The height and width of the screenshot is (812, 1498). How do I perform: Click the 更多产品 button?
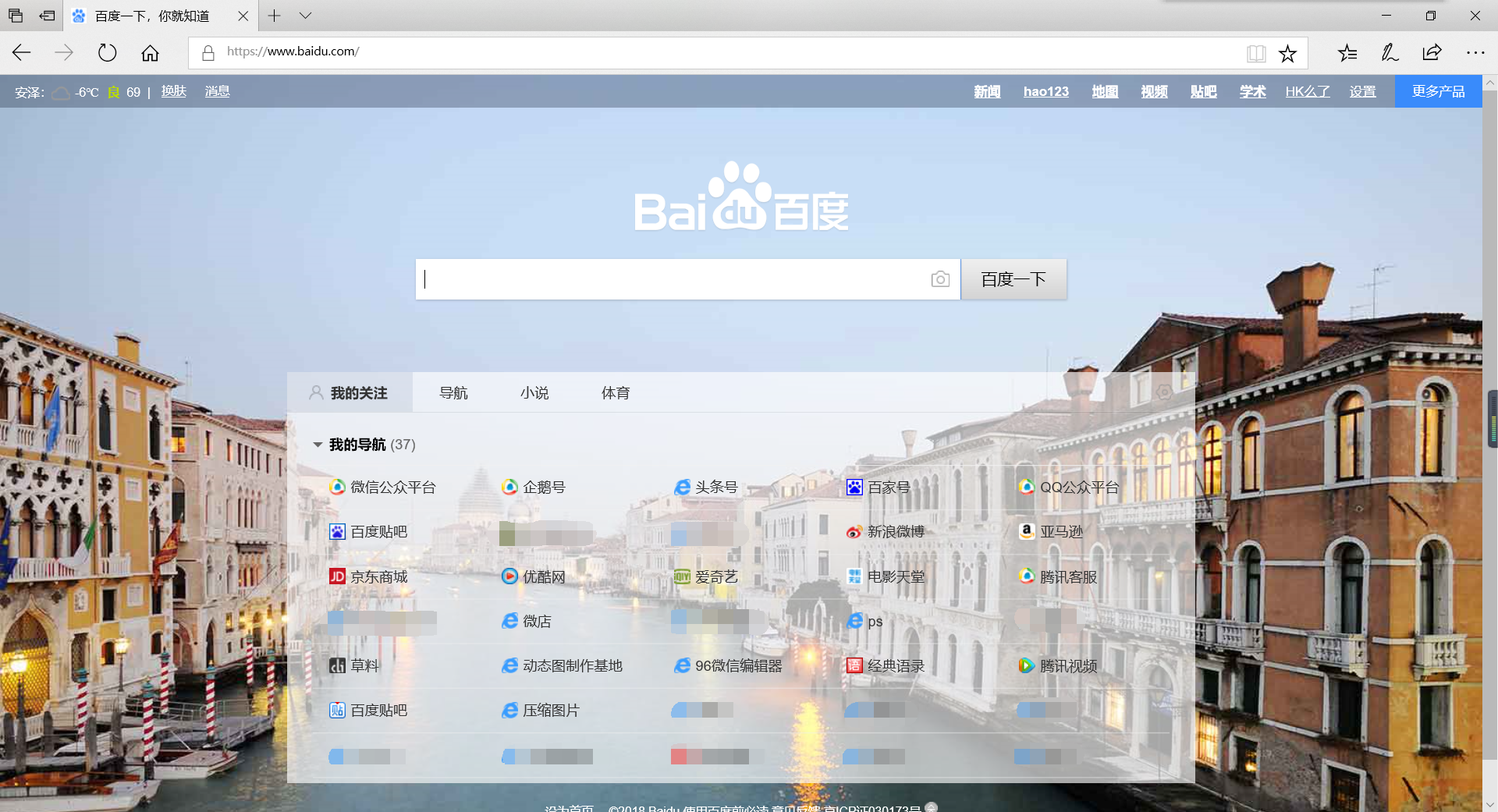[x=1438, y=91]
